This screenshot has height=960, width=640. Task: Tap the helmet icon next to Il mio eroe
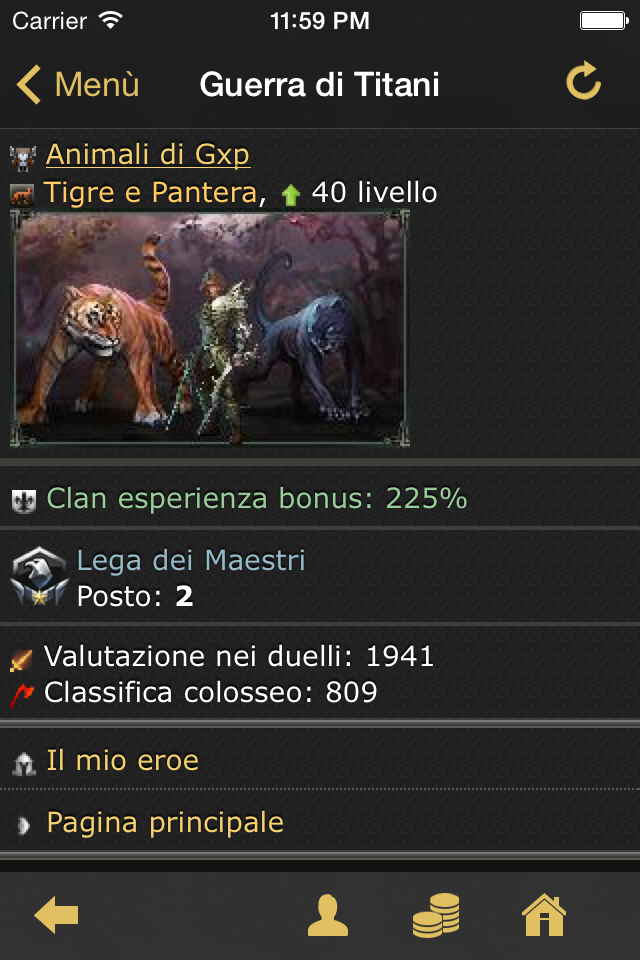pos(24,764)
